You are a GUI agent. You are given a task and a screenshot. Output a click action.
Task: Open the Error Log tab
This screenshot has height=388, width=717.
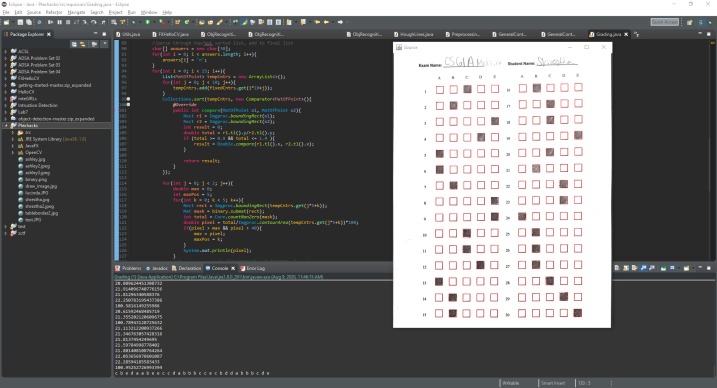coord(252,268)
